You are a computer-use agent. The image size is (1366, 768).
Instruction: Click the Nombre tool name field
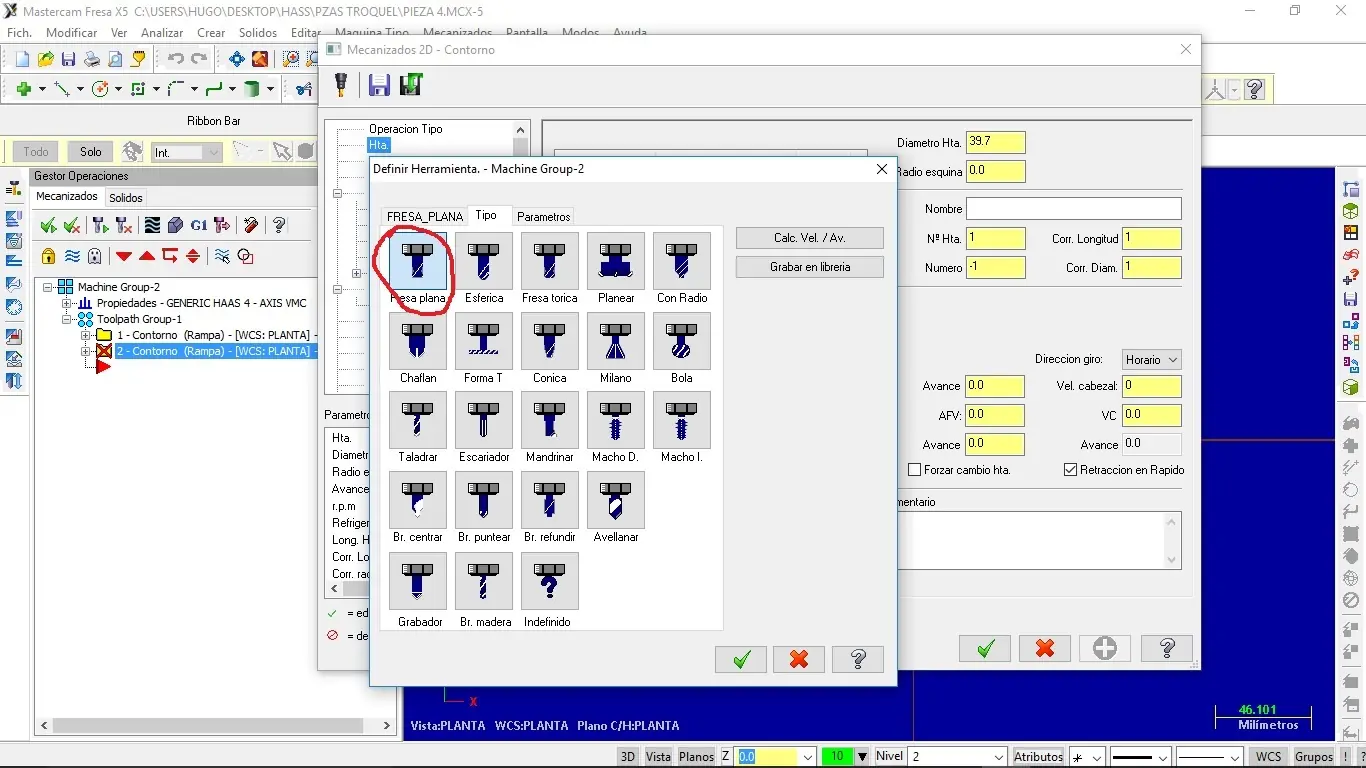[x=1074, y=209]
